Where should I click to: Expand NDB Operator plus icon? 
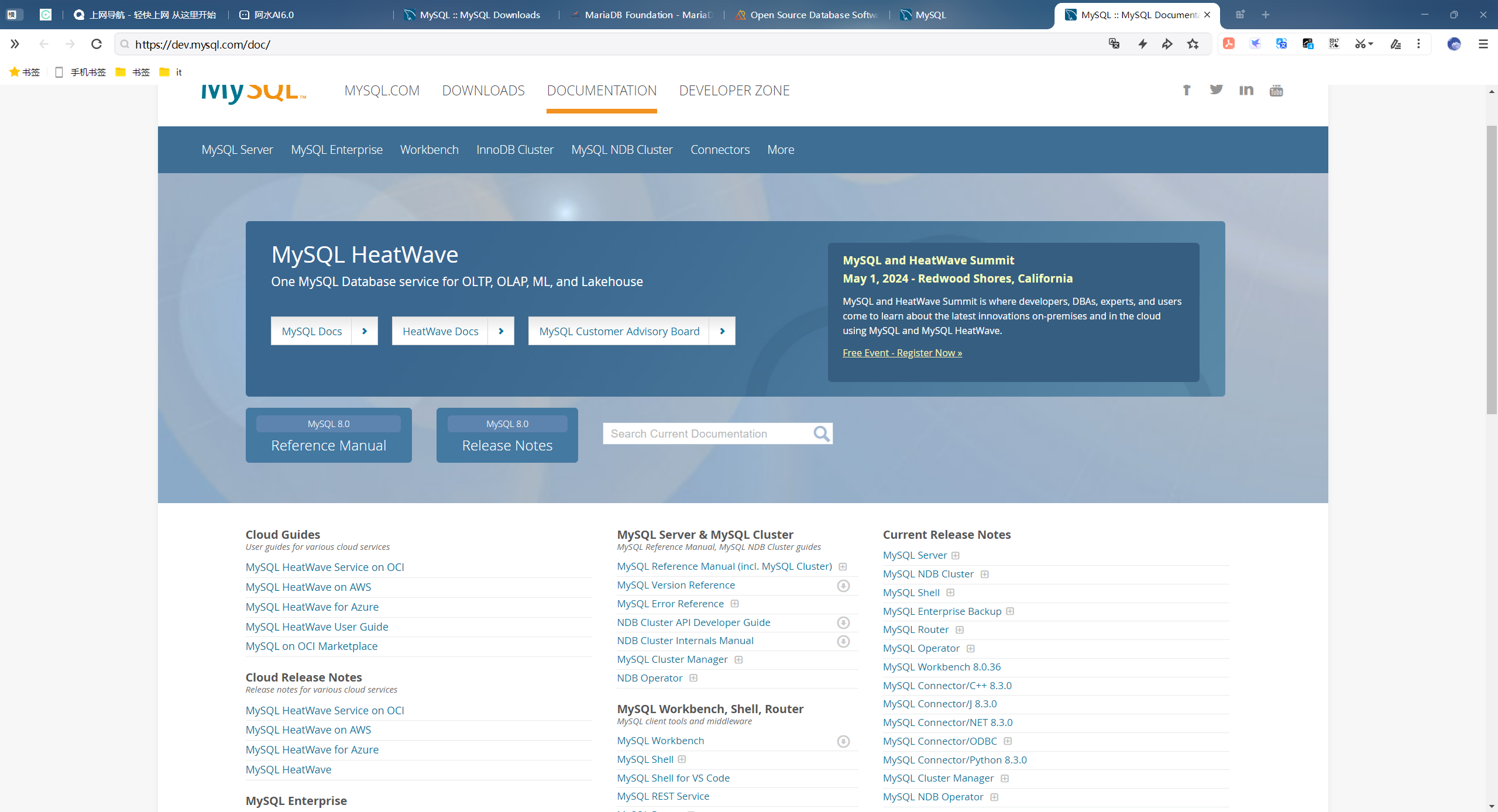coord(693,678)
